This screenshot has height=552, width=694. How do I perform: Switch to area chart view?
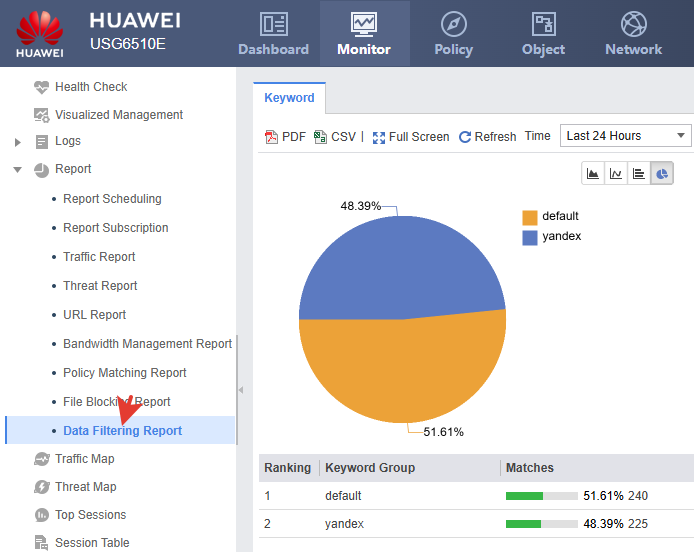[x=594, y=174]
